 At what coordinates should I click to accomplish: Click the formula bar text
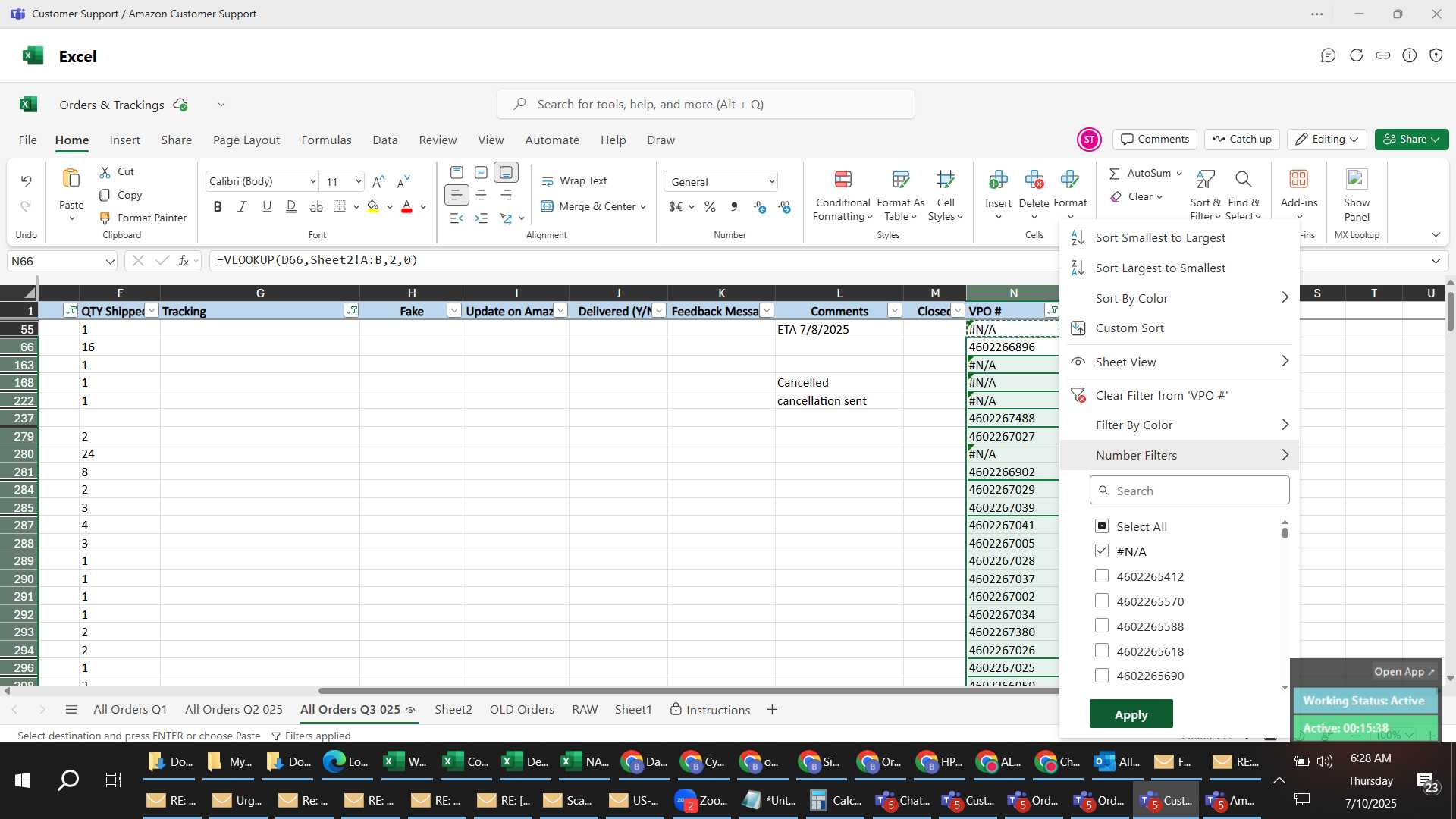pos(317,260)
